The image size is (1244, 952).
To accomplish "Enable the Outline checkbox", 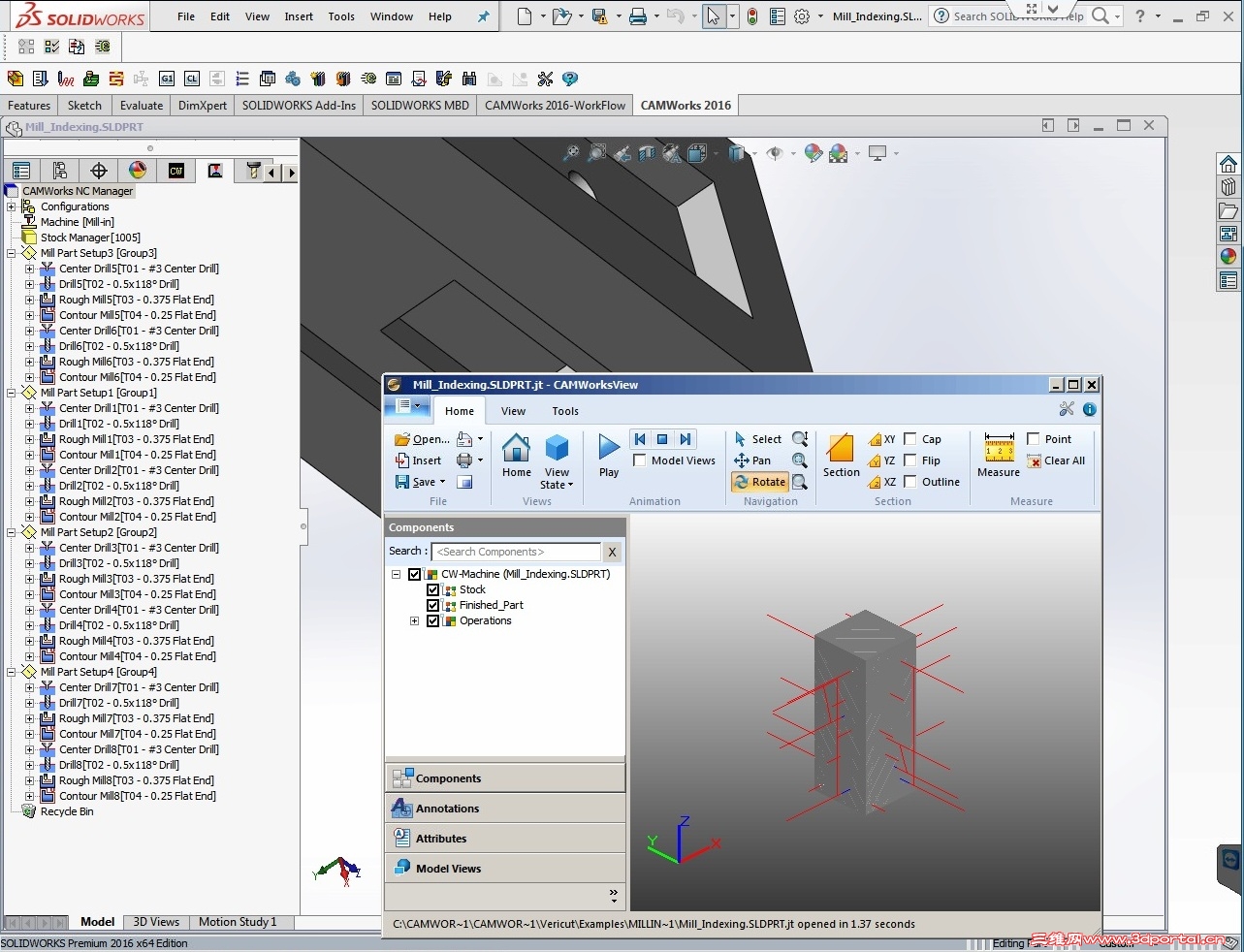I will click(x=910, y=482).
